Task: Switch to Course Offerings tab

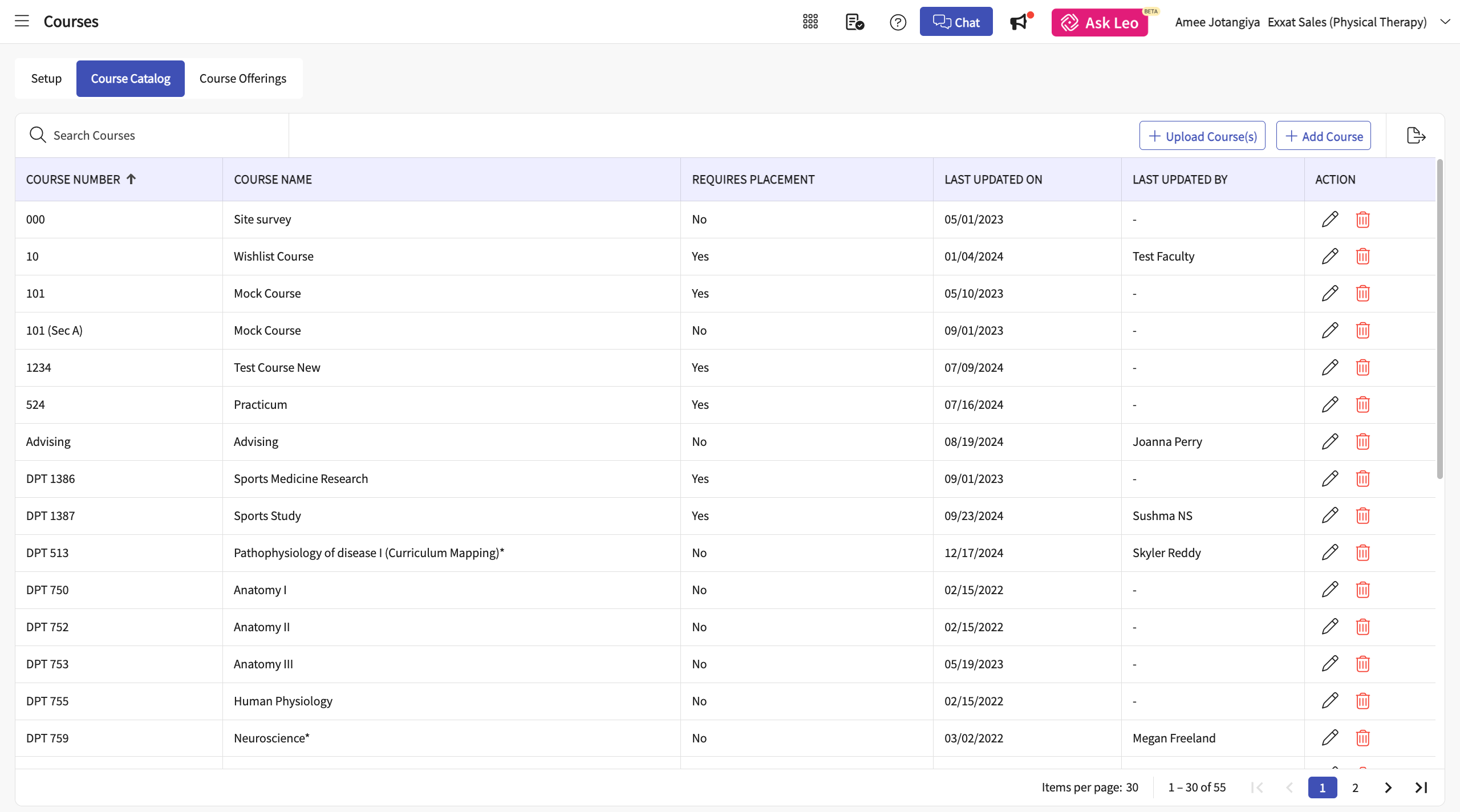Action: tap(242, 79)
